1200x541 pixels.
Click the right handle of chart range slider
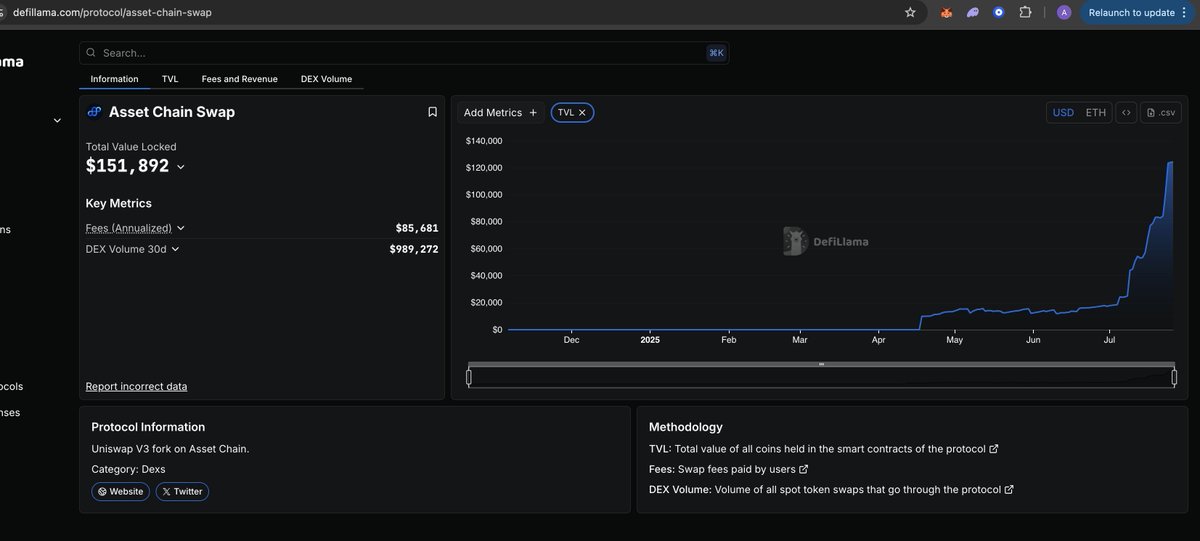pos(1174,377)
